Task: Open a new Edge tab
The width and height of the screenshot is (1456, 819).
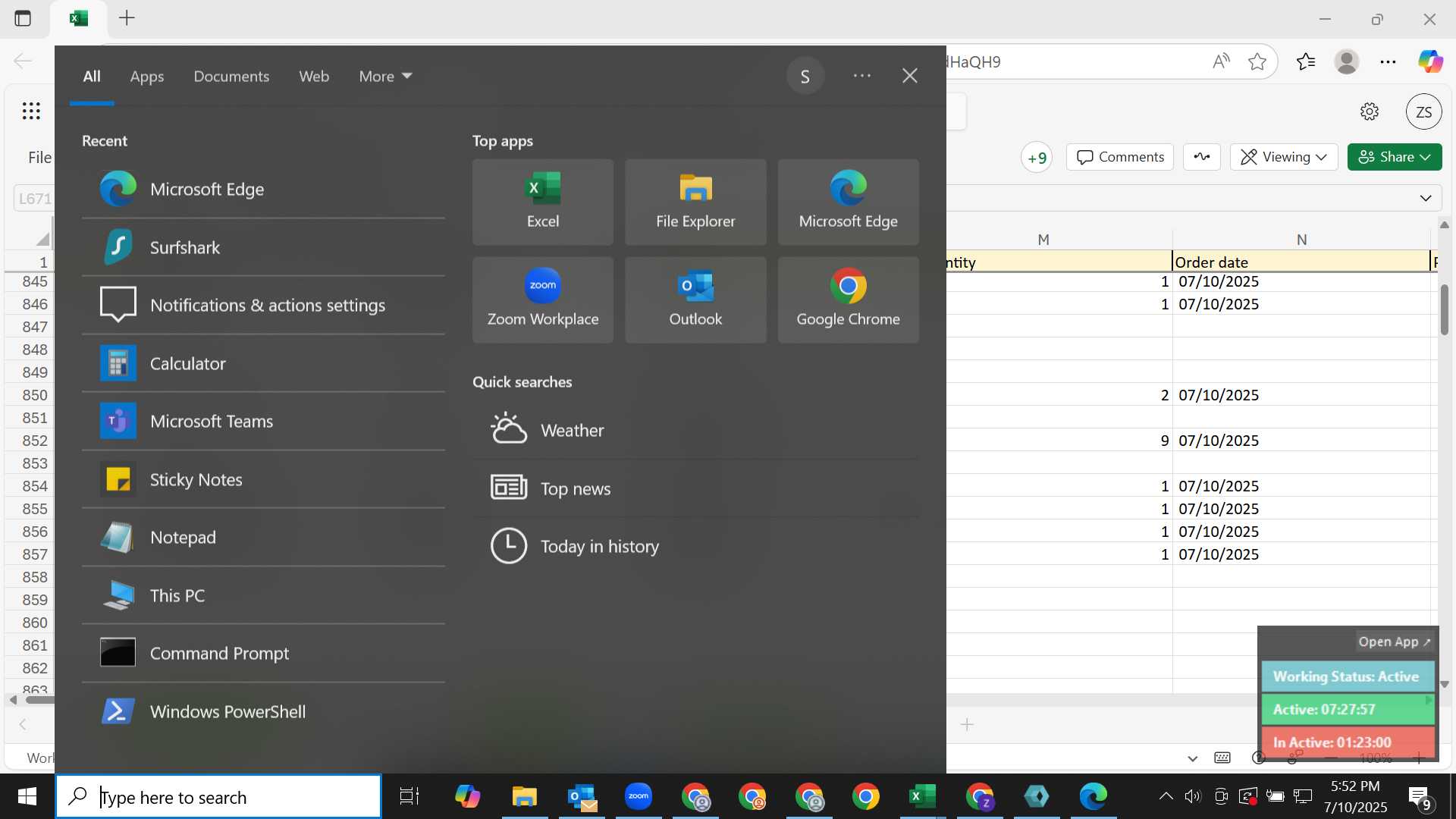Action: pyautogui.click(x=127, y=18)
